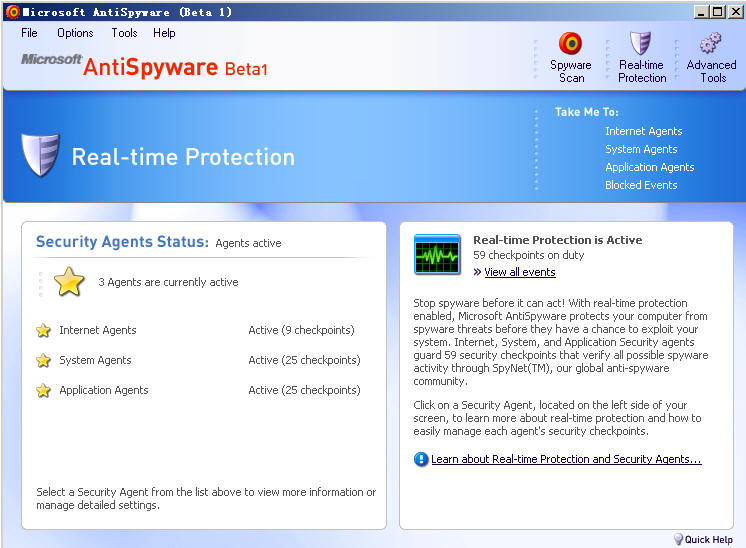Click the star icon next to Application Agents
This screenshot has height=548, width=746.
43,390
